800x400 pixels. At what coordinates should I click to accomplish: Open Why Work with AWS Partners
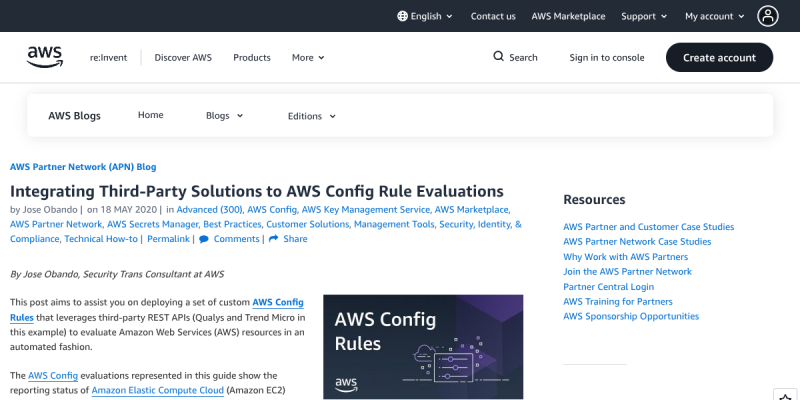point(626,257)
